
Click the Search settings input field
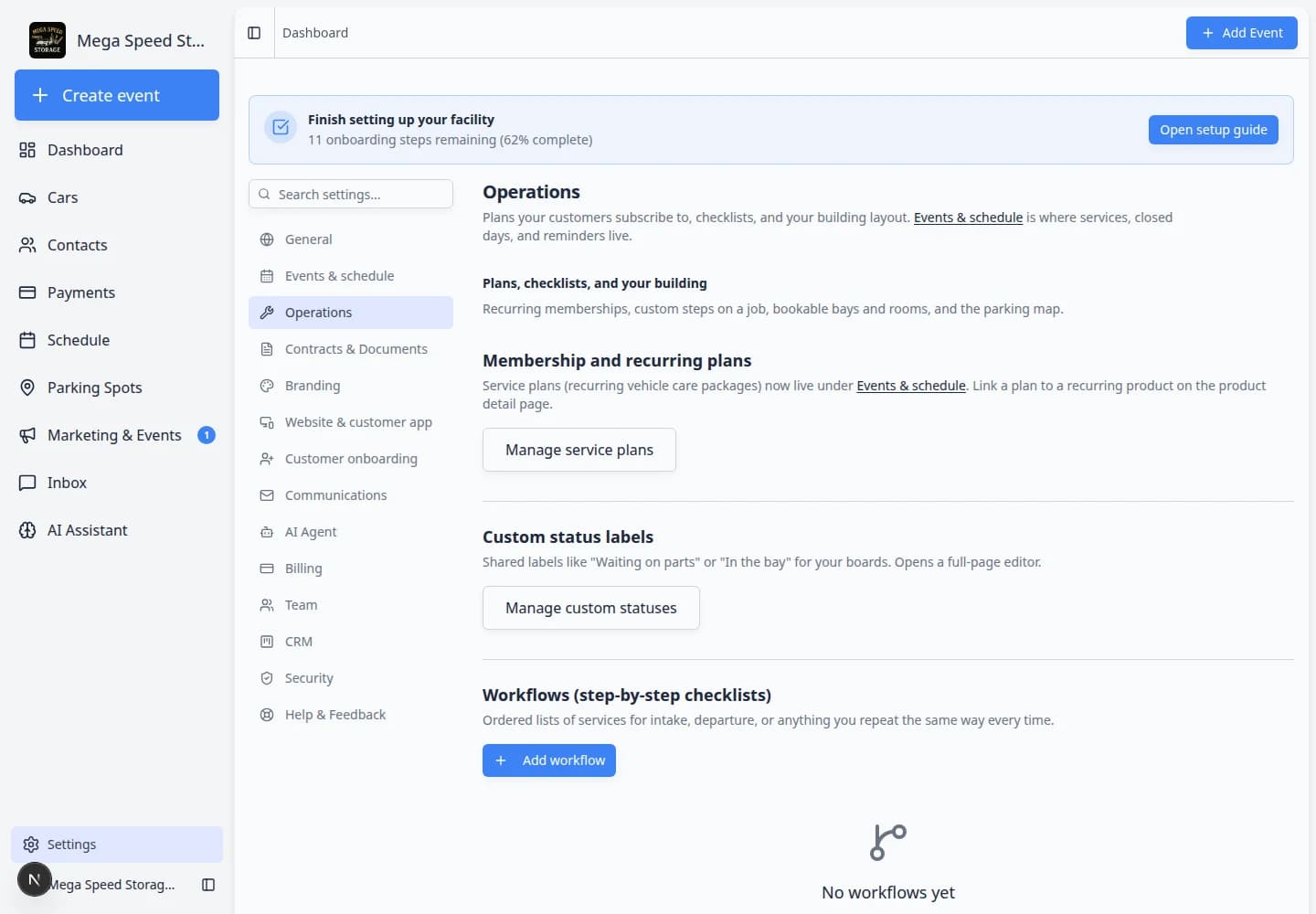(351, 194)
